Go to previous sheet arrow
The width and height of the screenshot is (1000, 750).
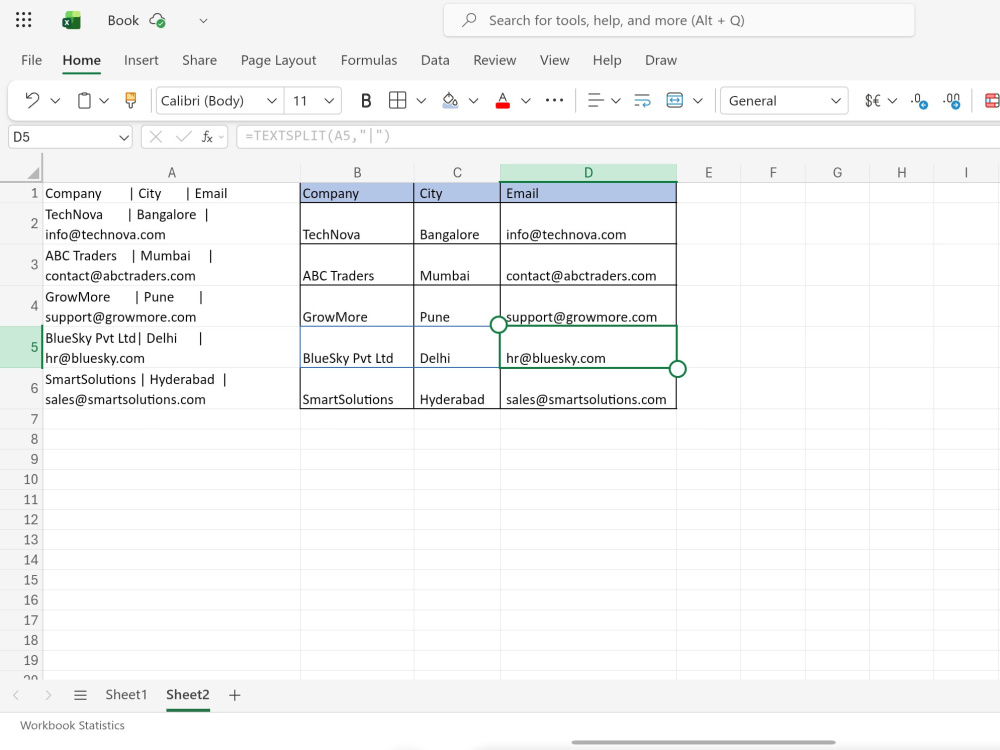click(x=16, y=695)
